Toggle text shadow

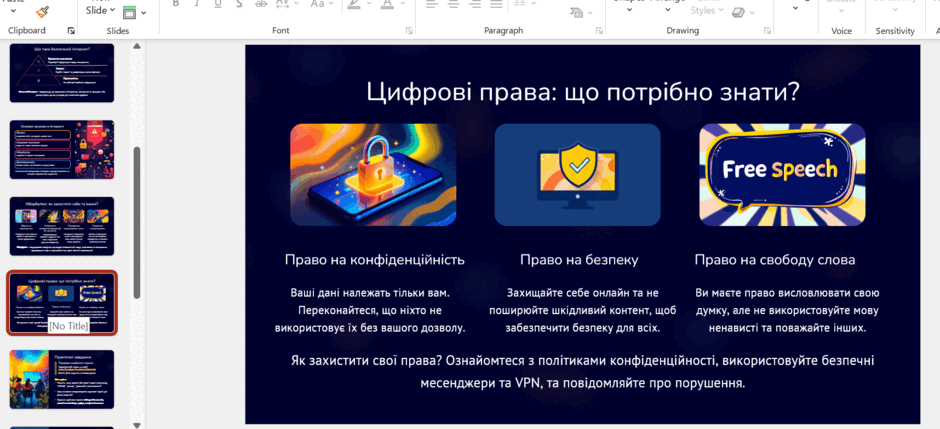point(239,4)
